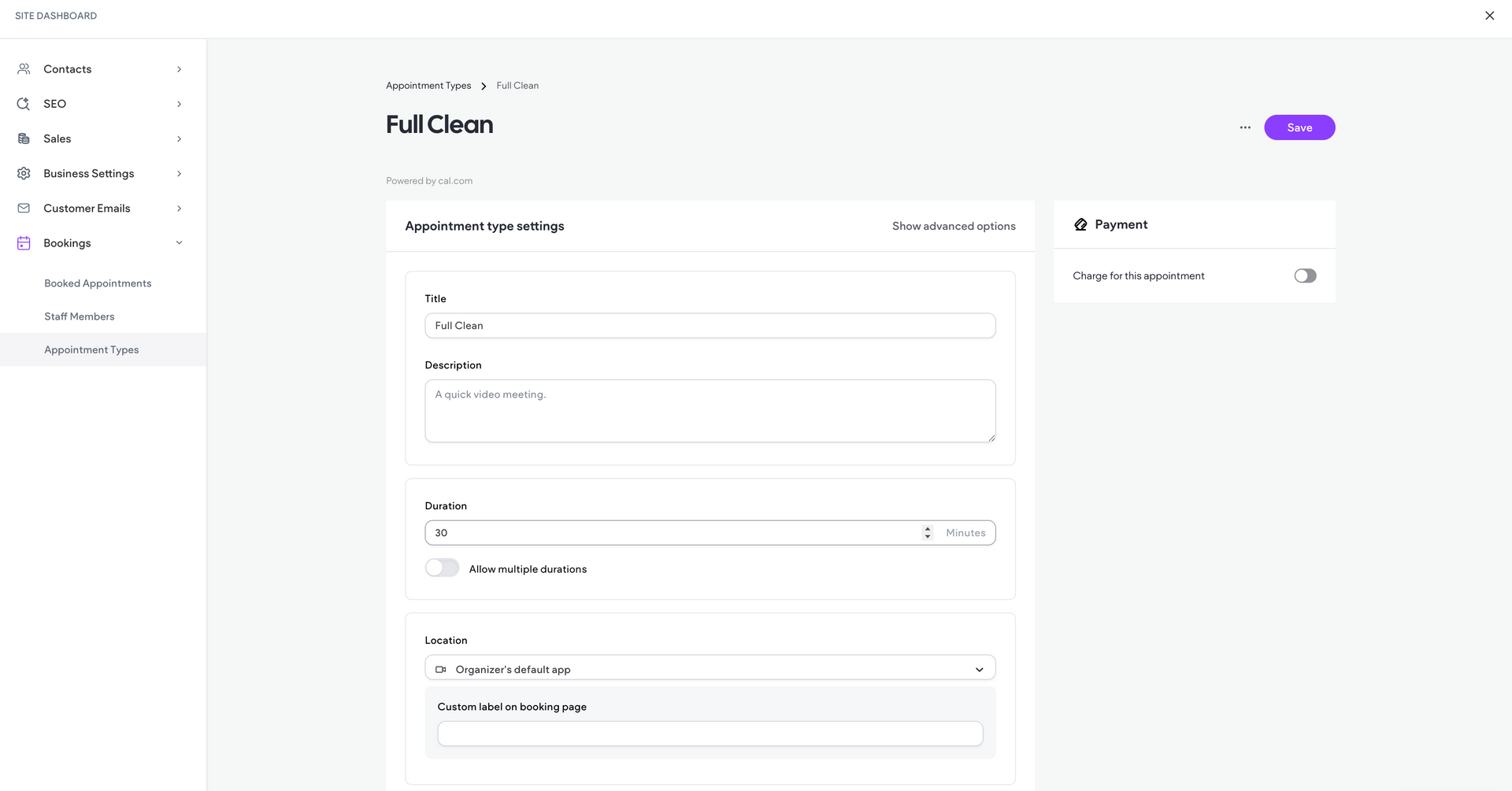
Task: Open Sales via its sidebar icon
Action: [x=24, y=138]
